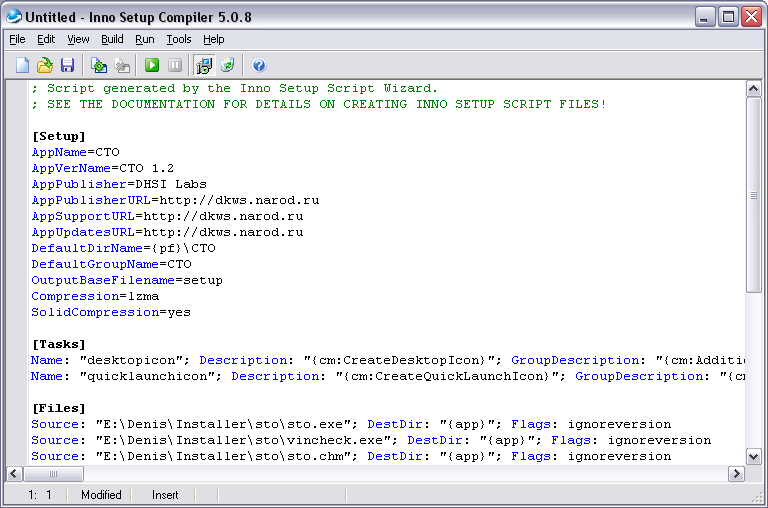Click the sto.chm source line
768x508 pixels.
pos(351,456)
